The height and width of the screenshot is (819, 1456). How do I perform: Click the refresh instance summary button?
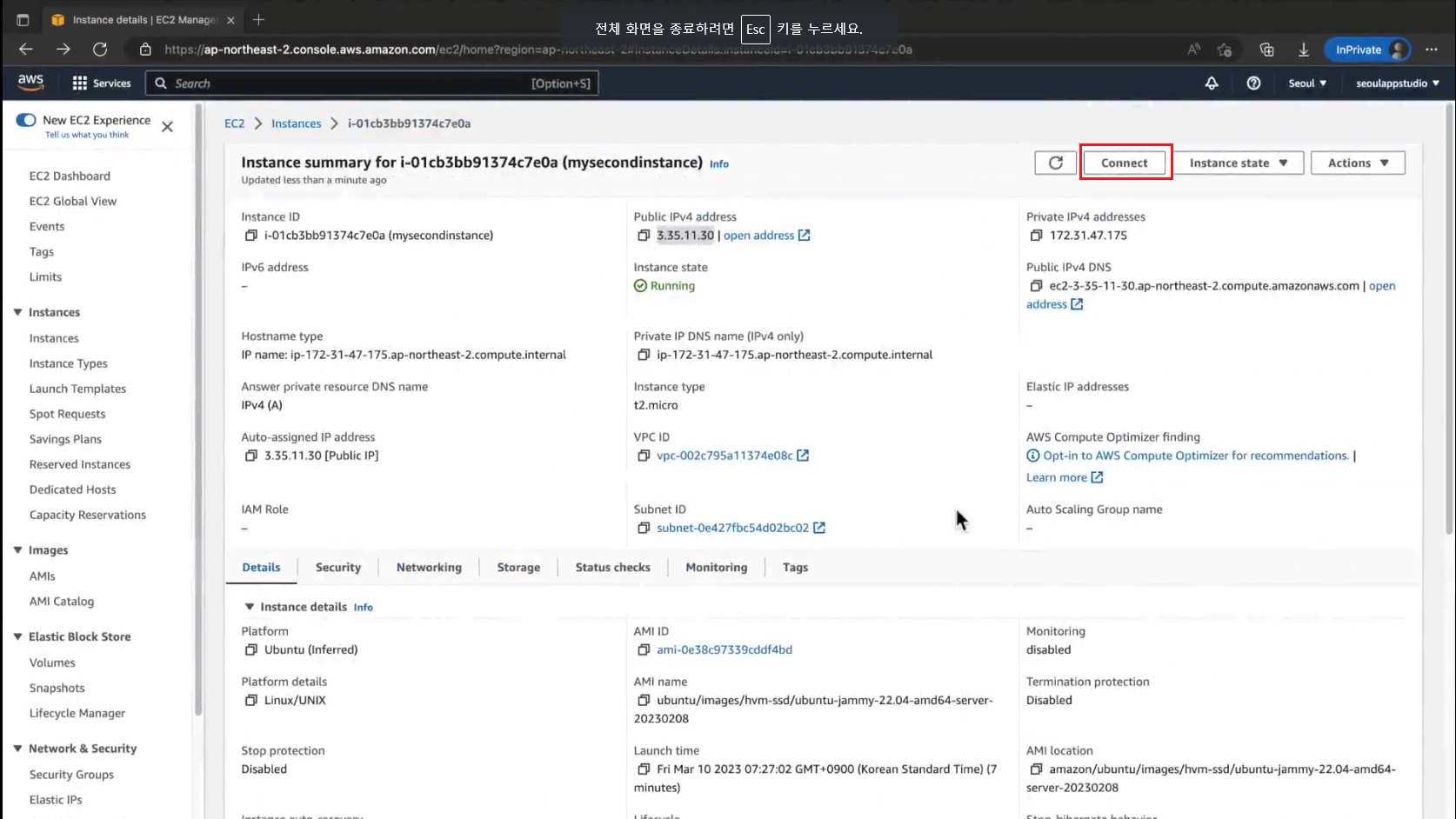[1055, 163]
